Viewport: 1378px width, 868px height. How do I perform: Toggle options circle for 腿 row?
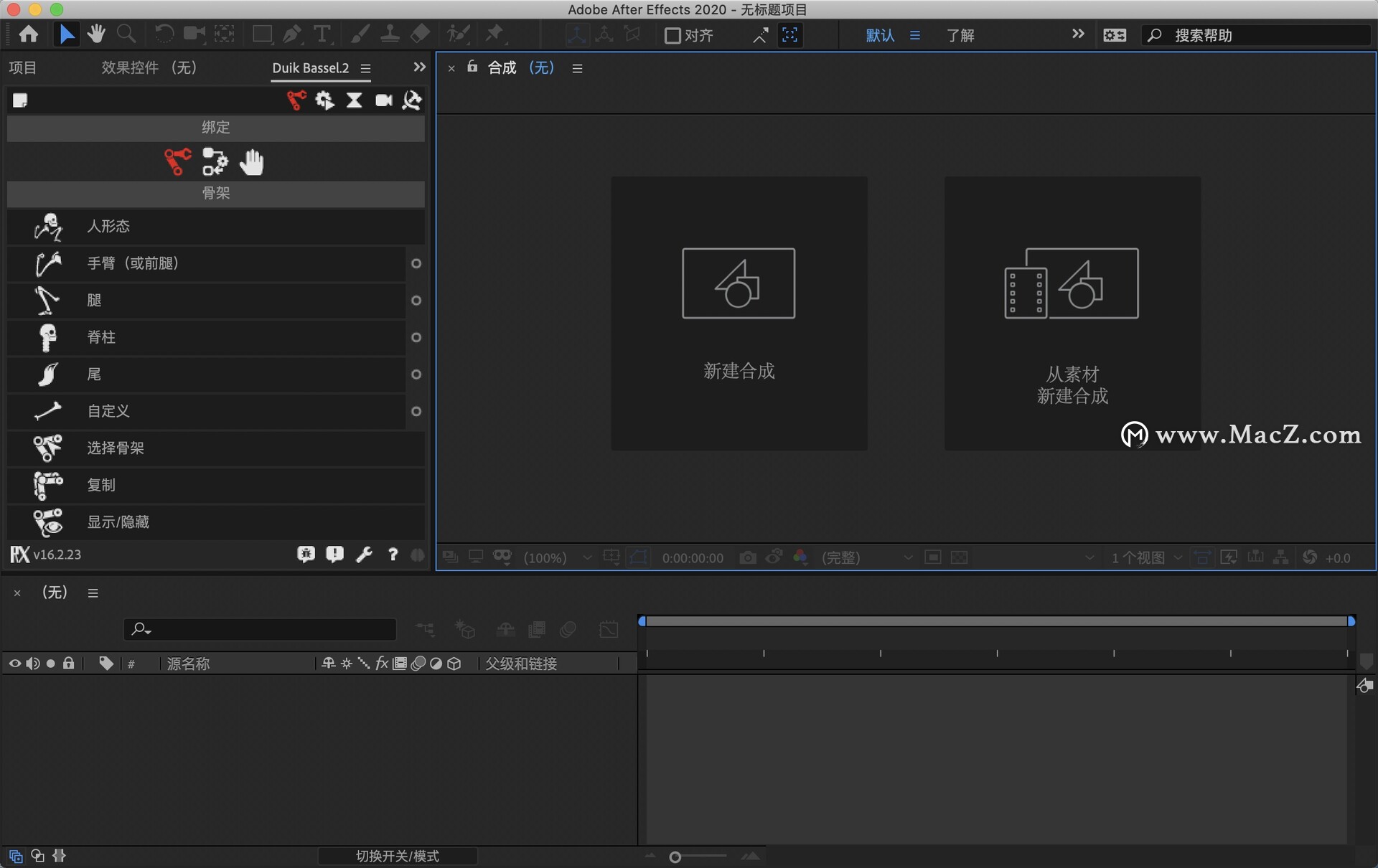pos(416,301)
